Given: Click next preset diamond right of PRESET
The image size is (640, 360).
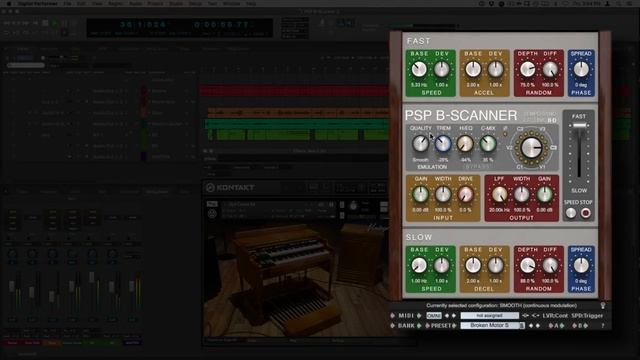Looking at the screenshot, I should (454, 326).
